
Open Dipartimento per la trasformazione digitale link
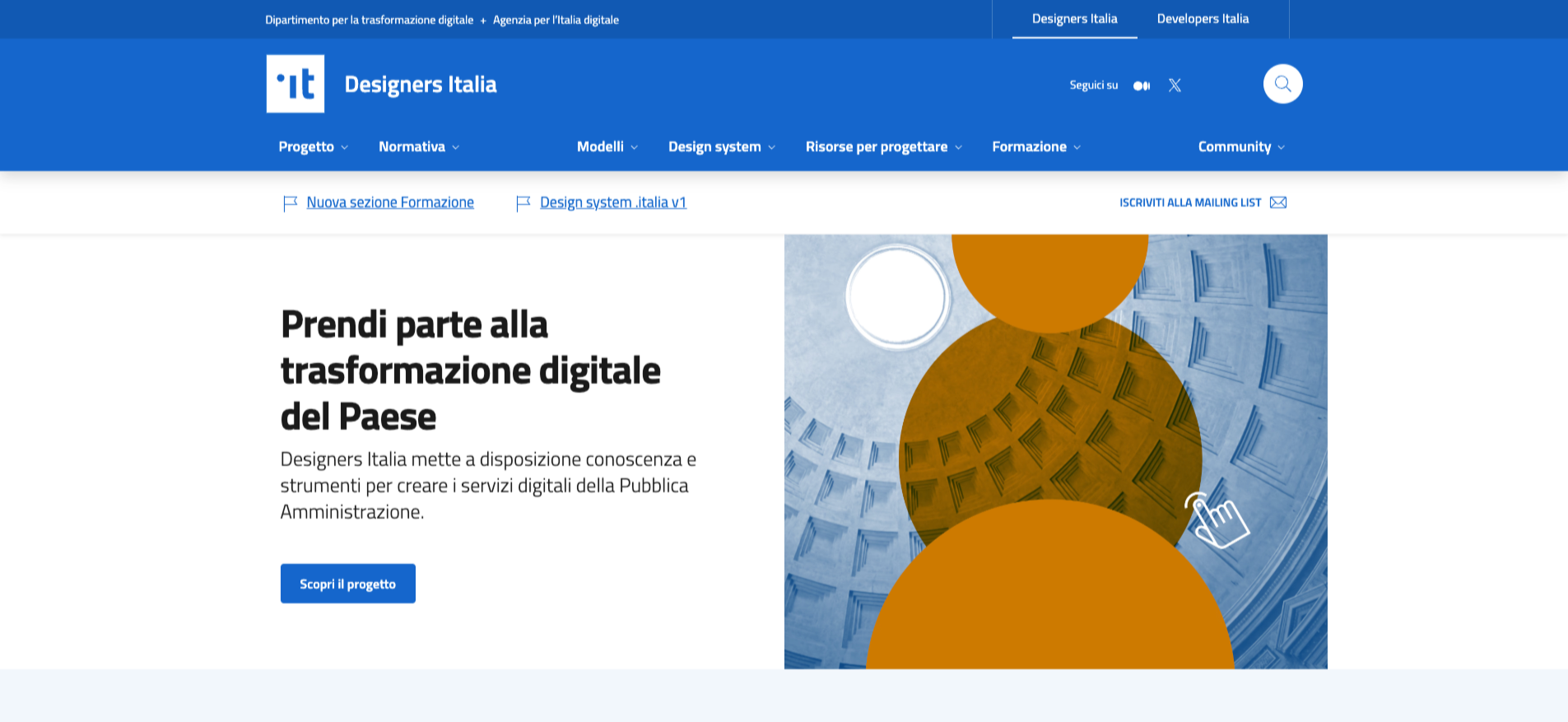click(x=369, y=20)
